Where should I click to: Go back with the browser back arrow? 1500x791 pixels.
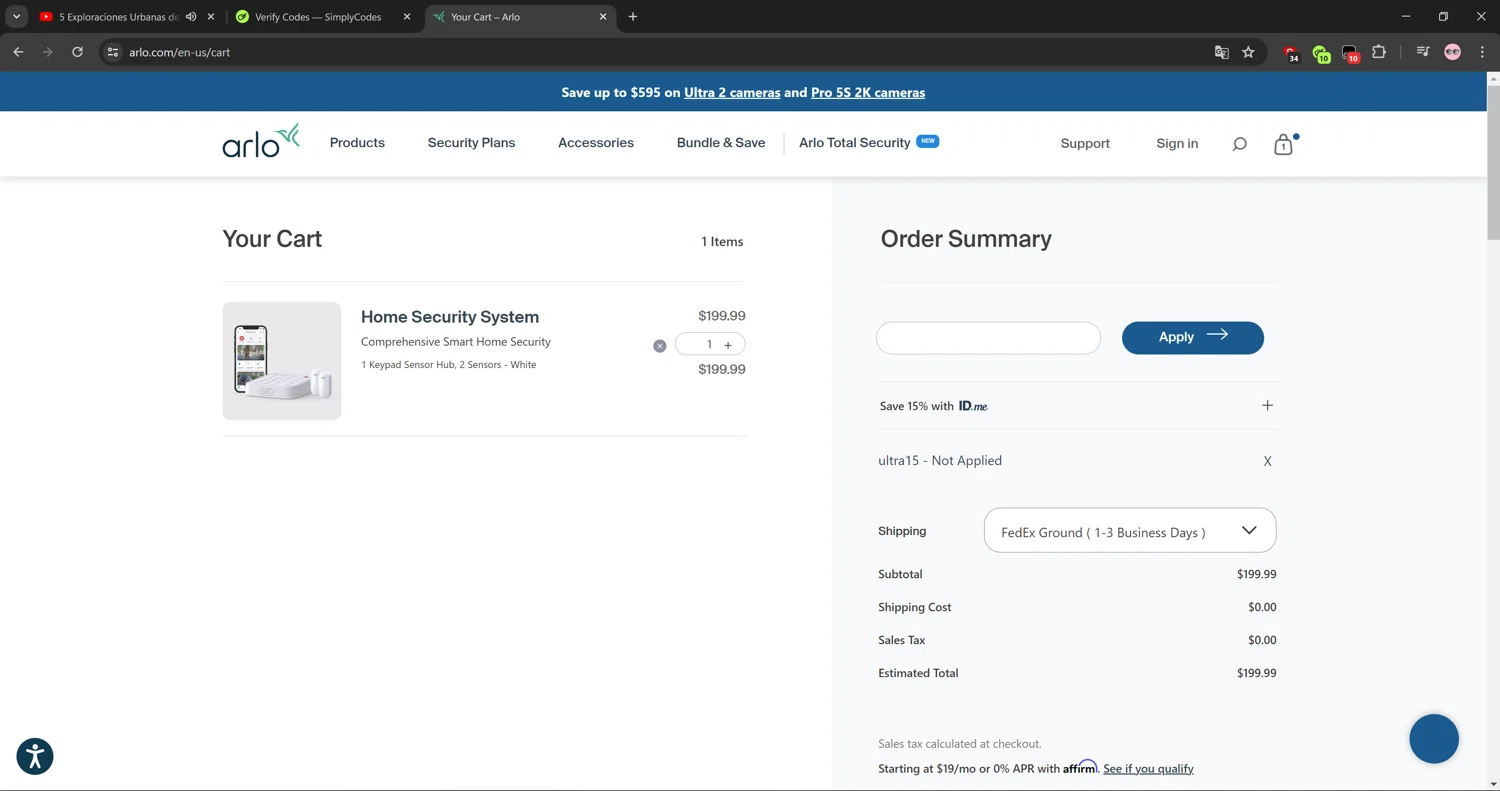[x=18, y=52]
